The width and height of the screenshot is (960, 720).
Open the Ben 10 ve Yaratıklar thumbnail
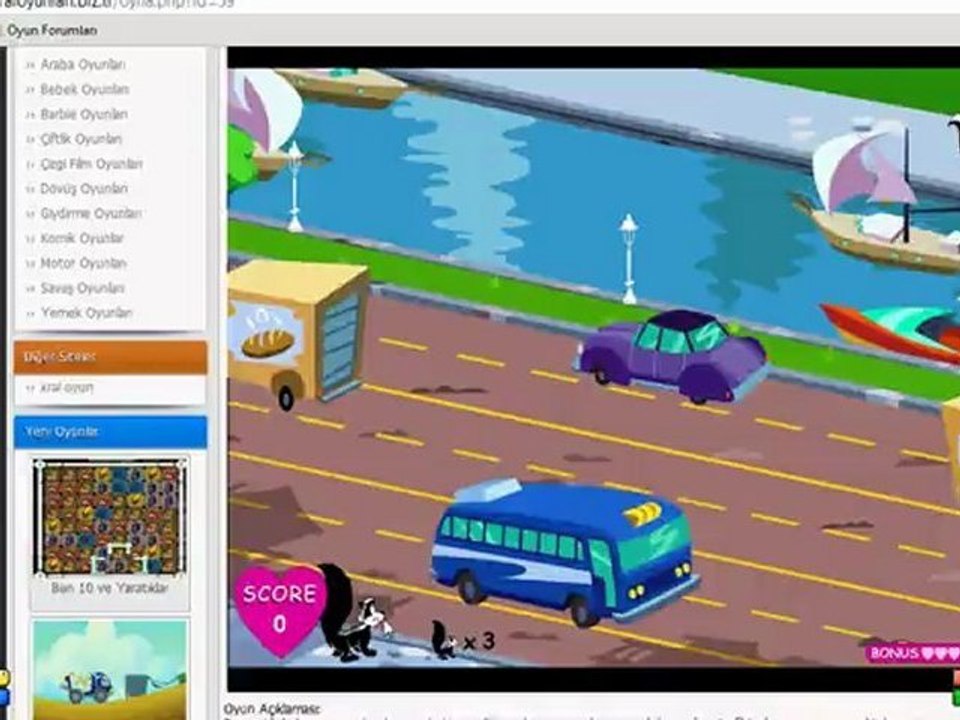[x=110, y=516]
